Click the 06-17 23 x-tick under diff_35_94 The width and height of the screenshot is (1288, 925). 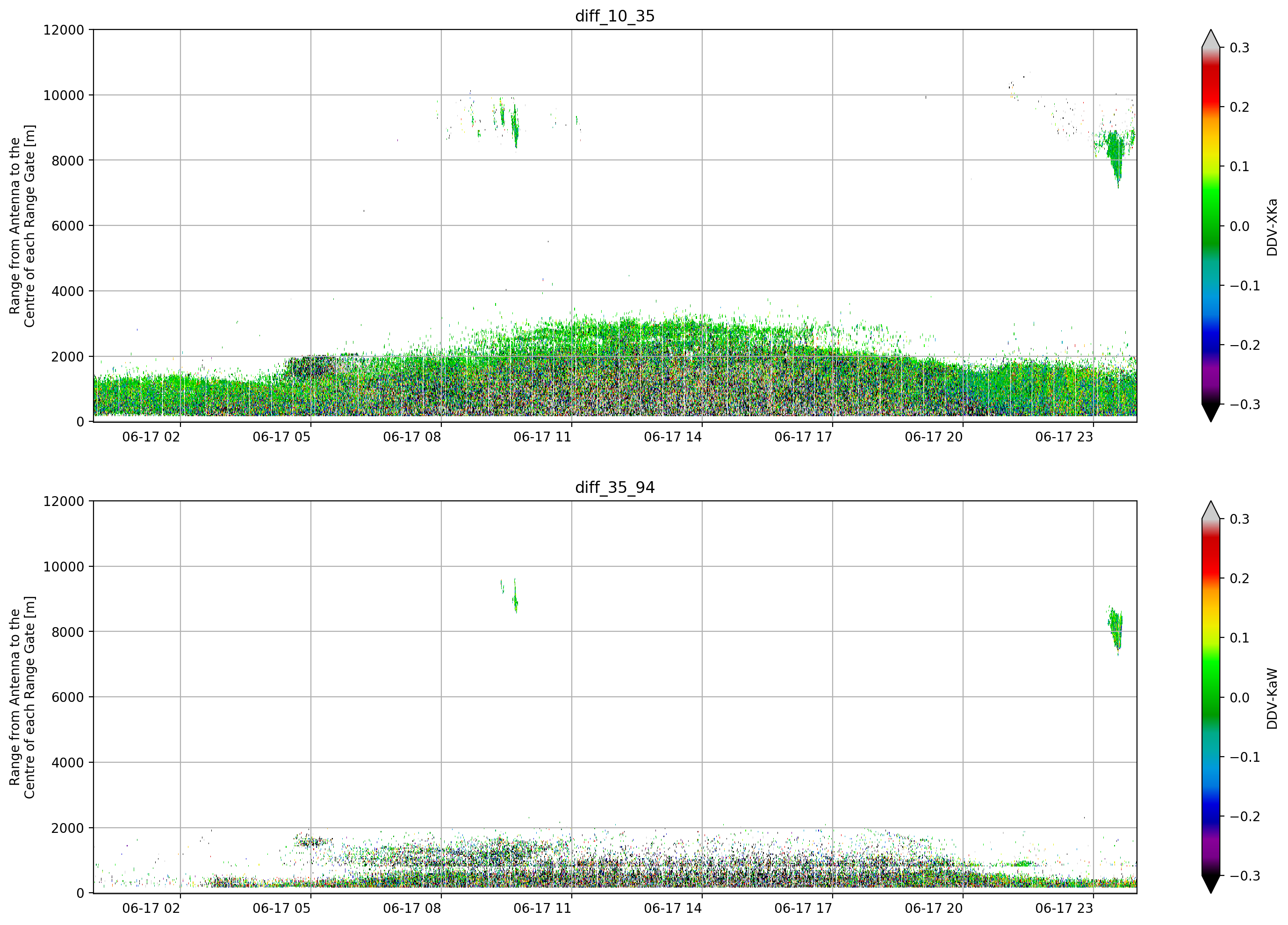1064,909
